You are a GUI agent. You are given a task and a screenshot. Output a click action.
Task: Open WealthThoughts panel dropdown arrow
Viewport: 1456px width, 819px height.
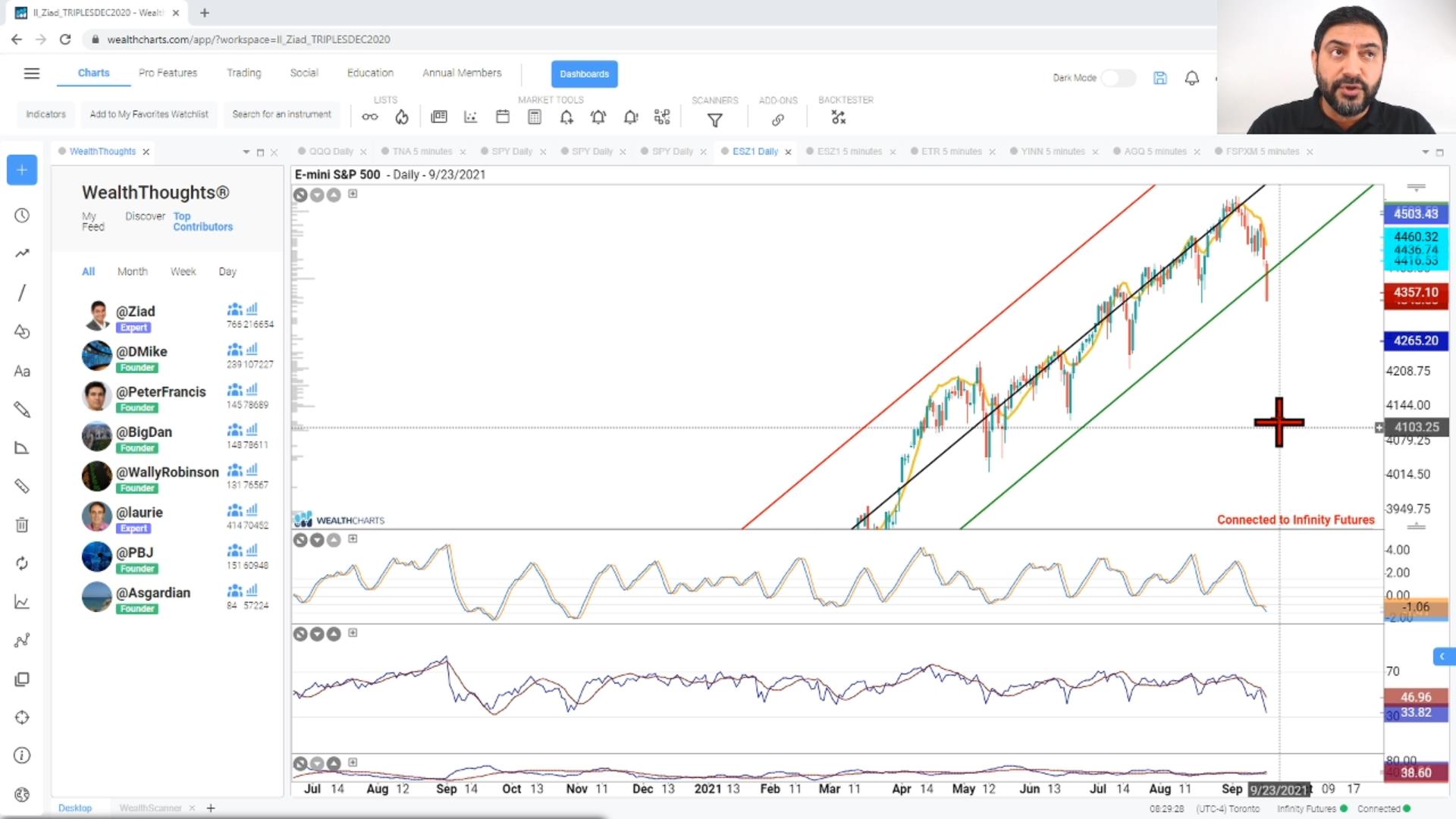pos(246,152)
